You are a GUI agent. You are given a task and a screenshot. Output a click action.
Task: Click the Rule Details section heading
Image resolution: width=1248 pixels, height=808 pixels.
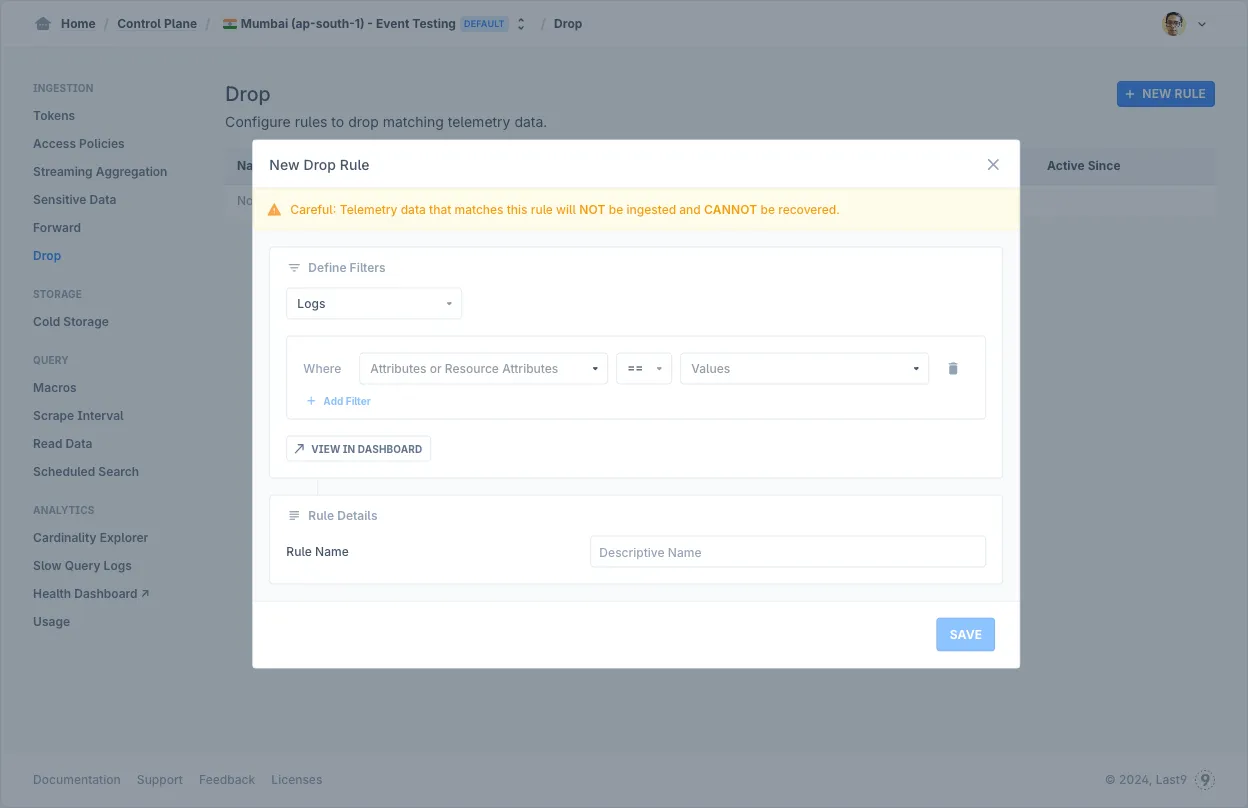tap(343, 516)
